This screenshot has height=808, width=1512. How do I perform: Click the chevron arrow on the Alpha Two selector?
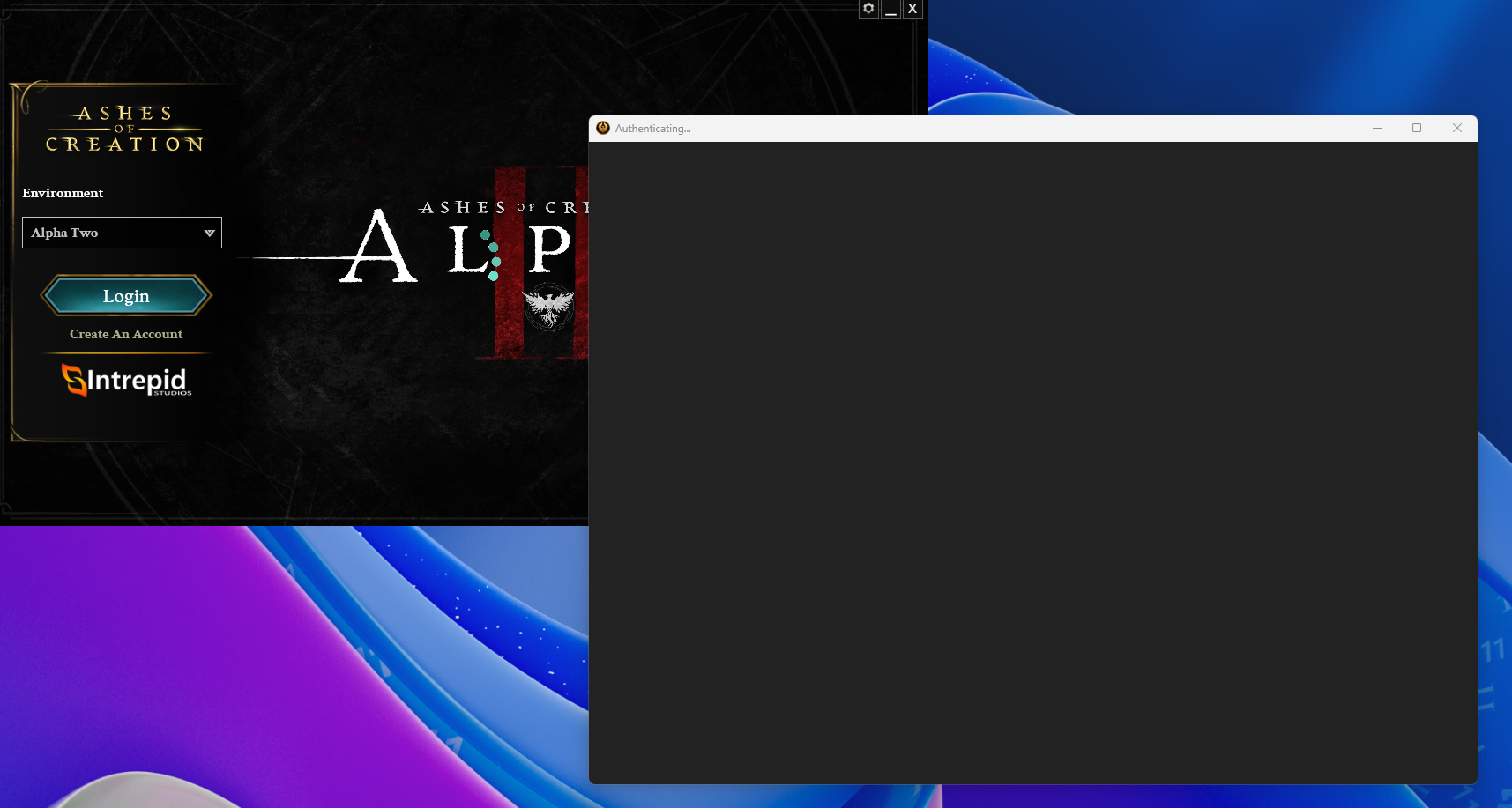209,233
